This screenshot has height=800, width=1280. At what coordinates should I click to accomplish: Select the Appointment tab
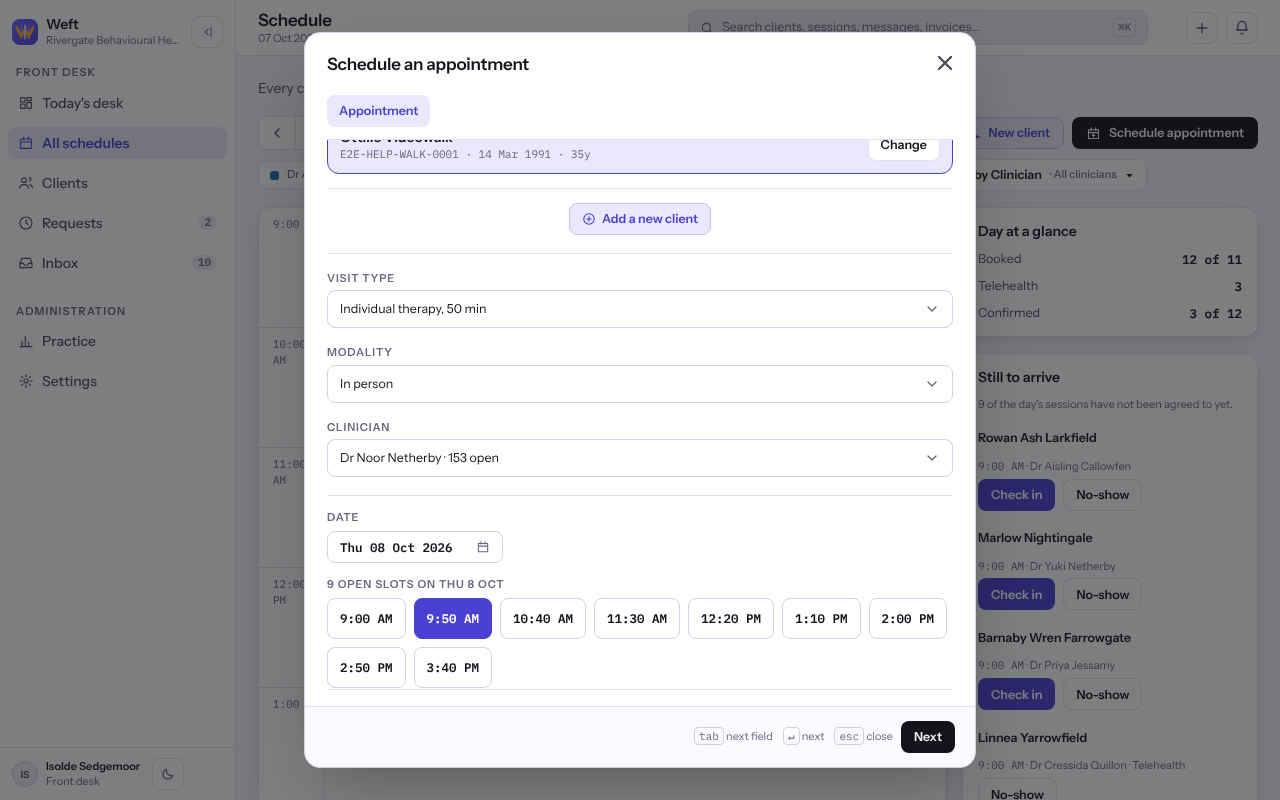click(378, 111)
